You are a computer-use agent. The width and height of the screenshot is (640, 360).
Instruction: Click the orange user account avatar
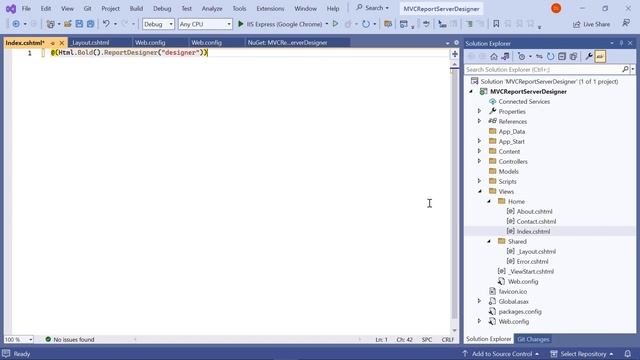pos(556,8)
